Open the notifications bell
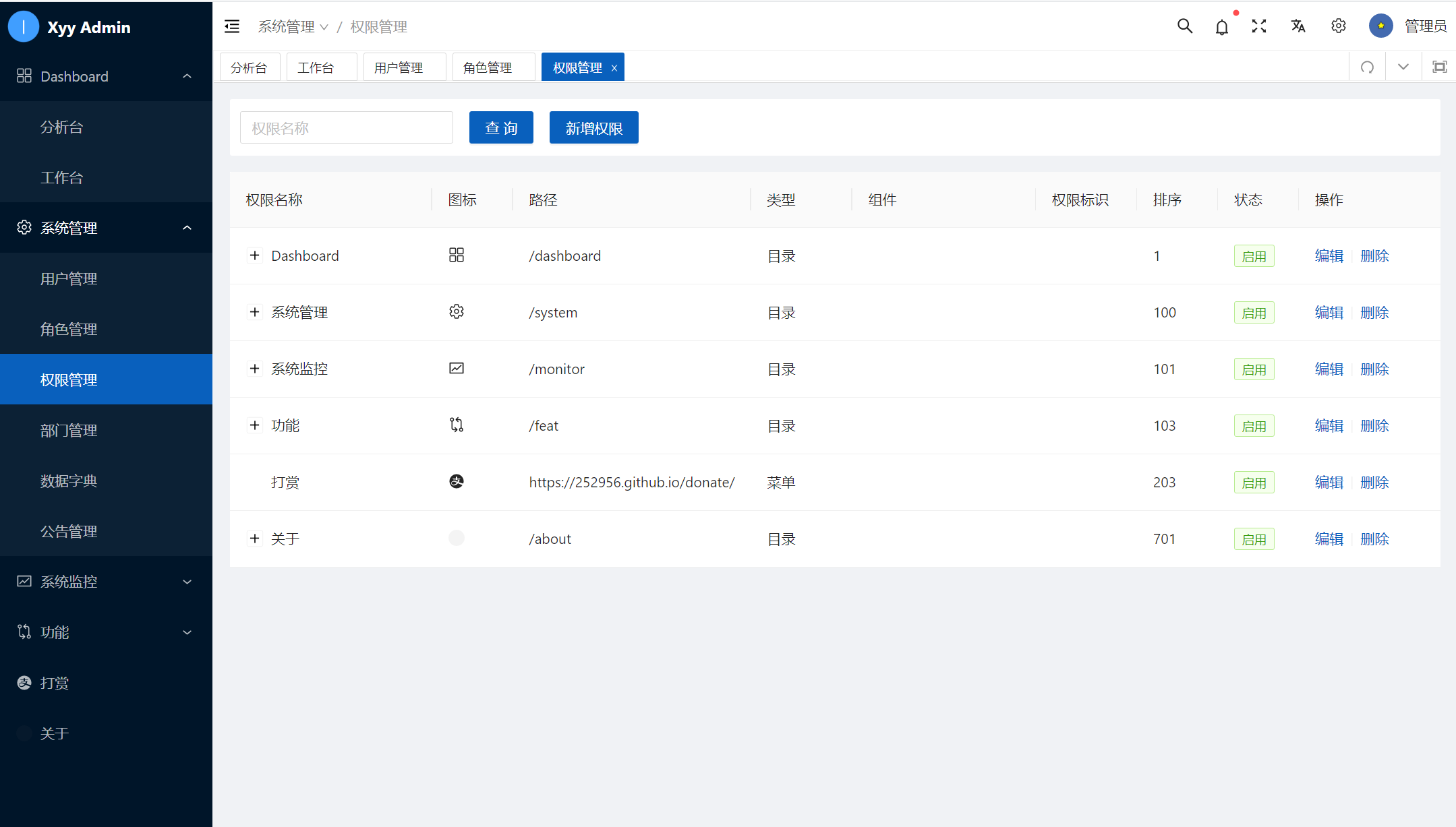The width and height of the screenshot is (1456, 827). click(1222, 27)
